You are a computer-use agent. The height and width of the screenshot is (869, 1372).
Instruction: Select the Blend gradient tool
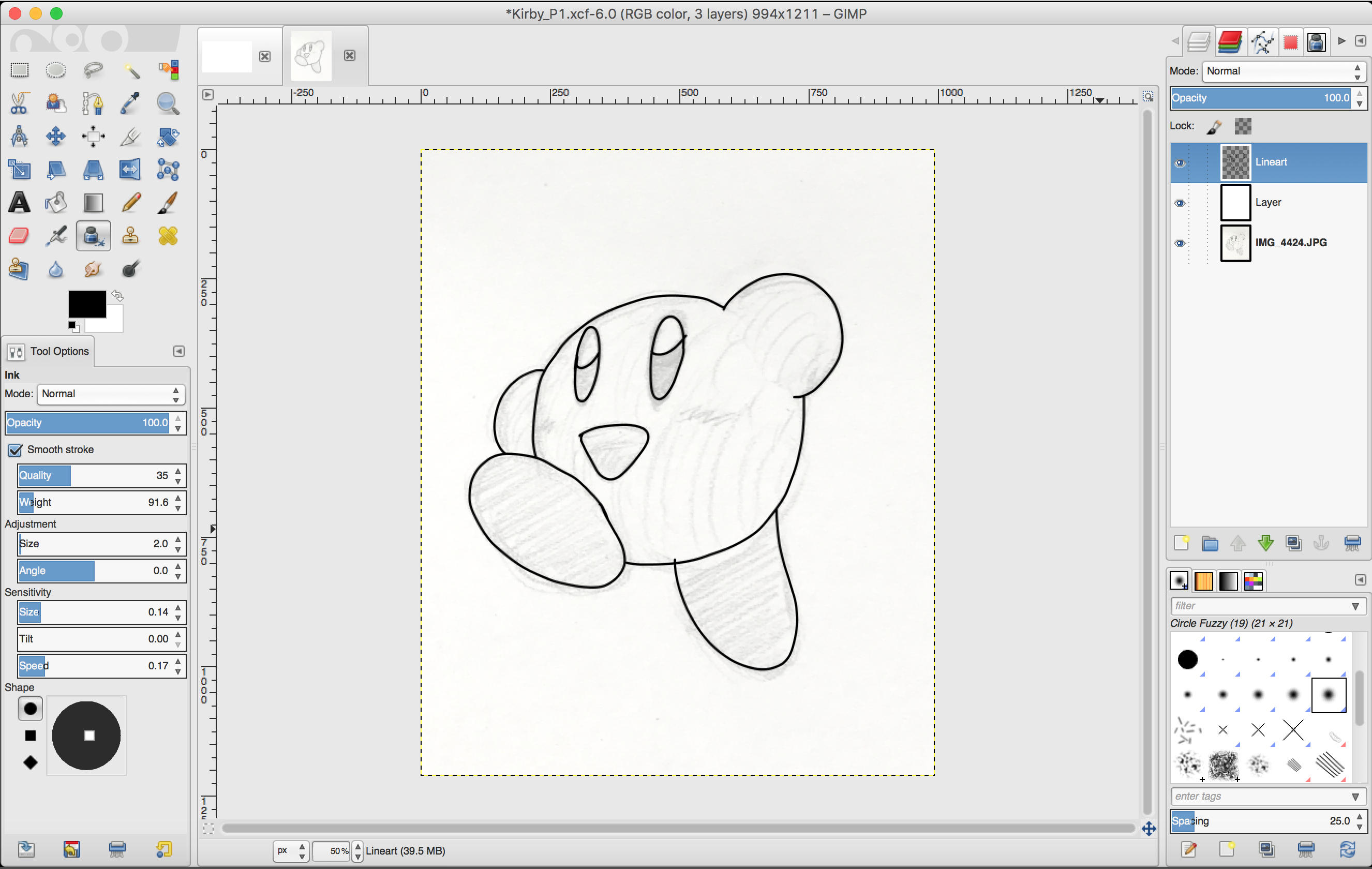pyautogui.click(x=93, y=202)
